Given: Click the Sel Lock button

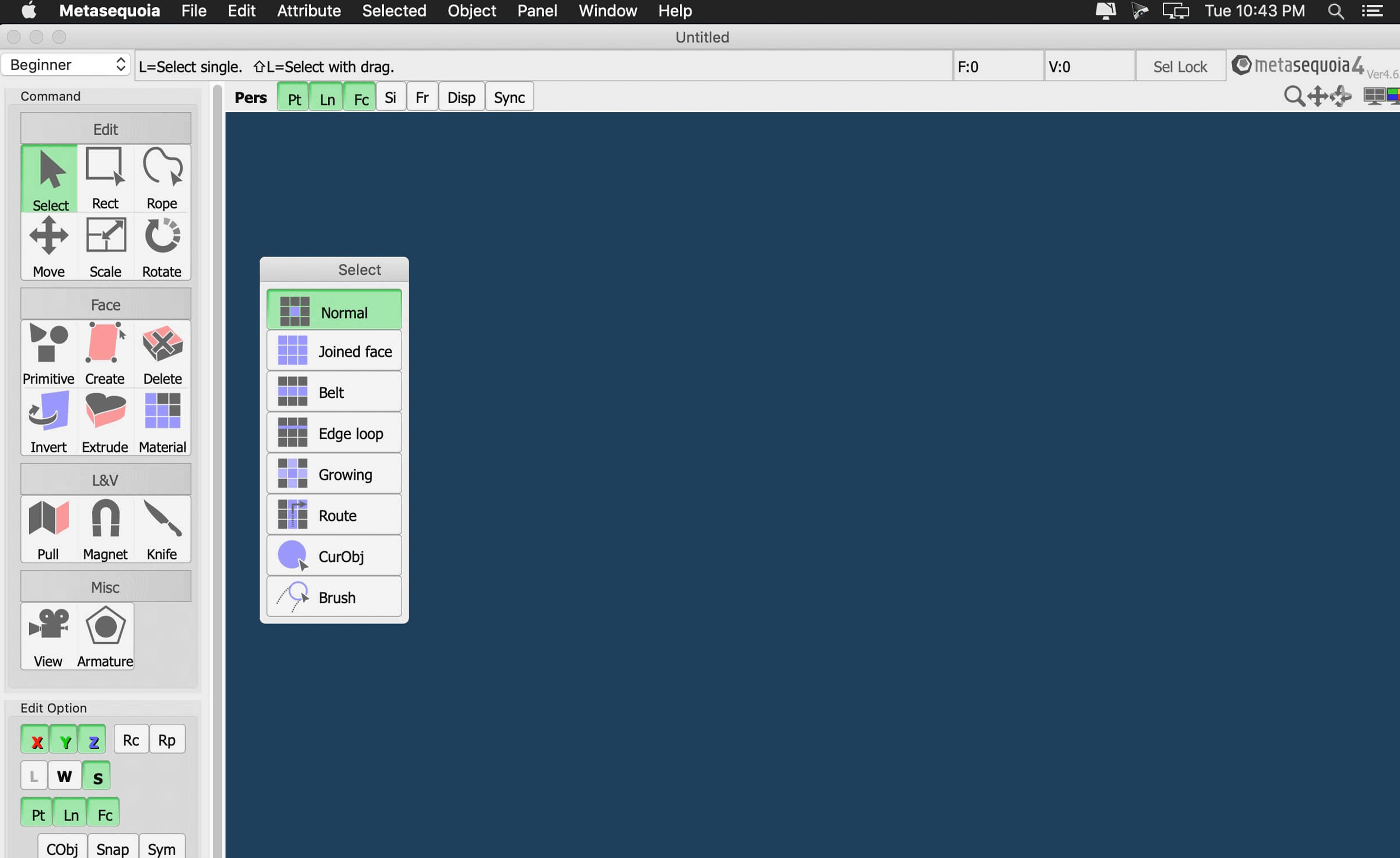Looking at the screenshot, I should click(x=1180, y=67).
